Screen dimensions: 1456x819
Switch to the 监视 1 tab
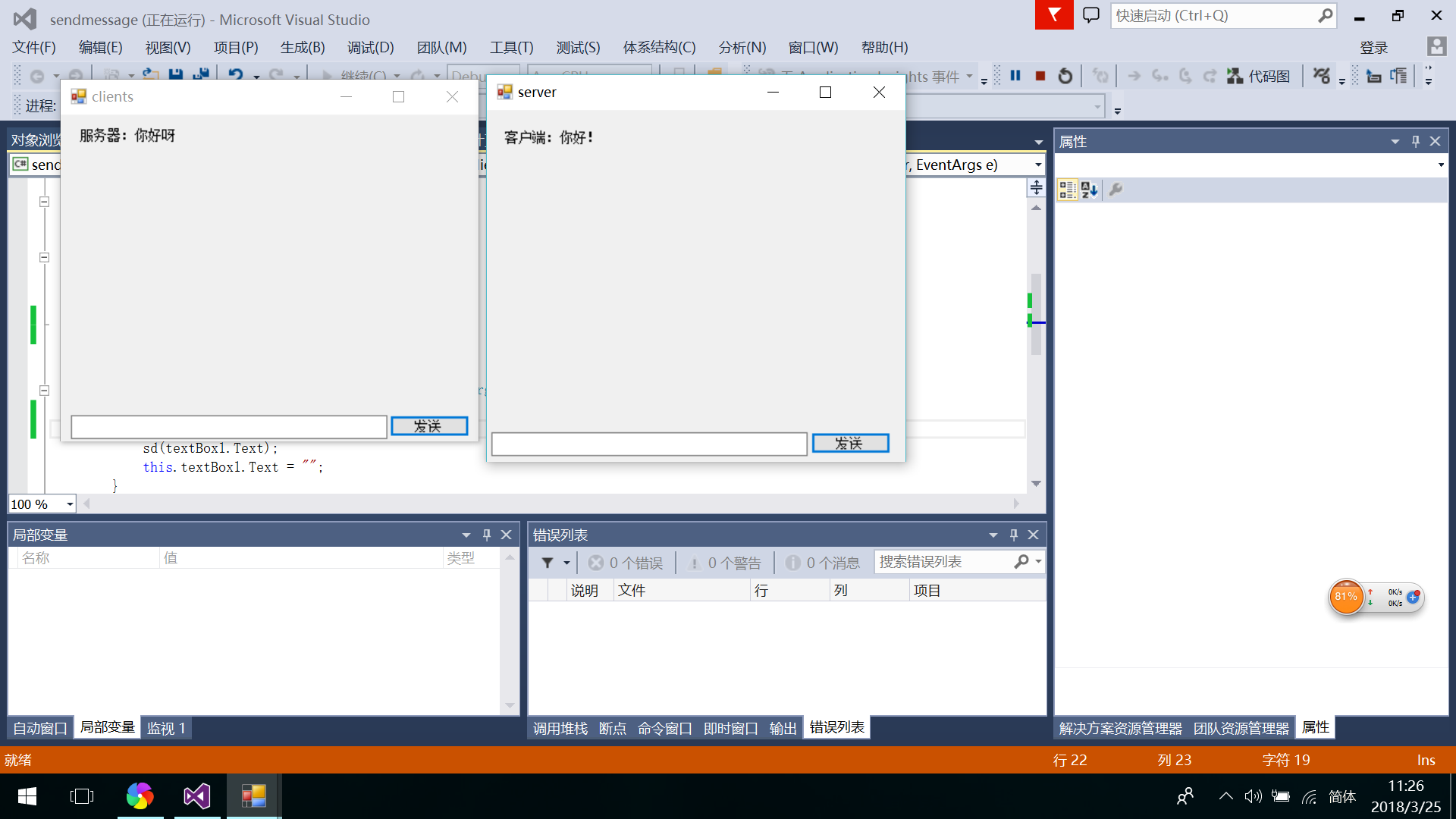[x=166, y=728]
